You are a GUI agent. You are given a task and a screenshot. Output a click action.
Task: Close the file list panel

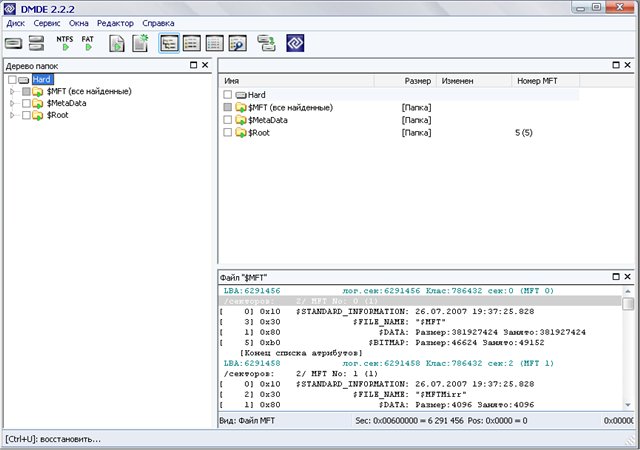[x=627, y=65]
